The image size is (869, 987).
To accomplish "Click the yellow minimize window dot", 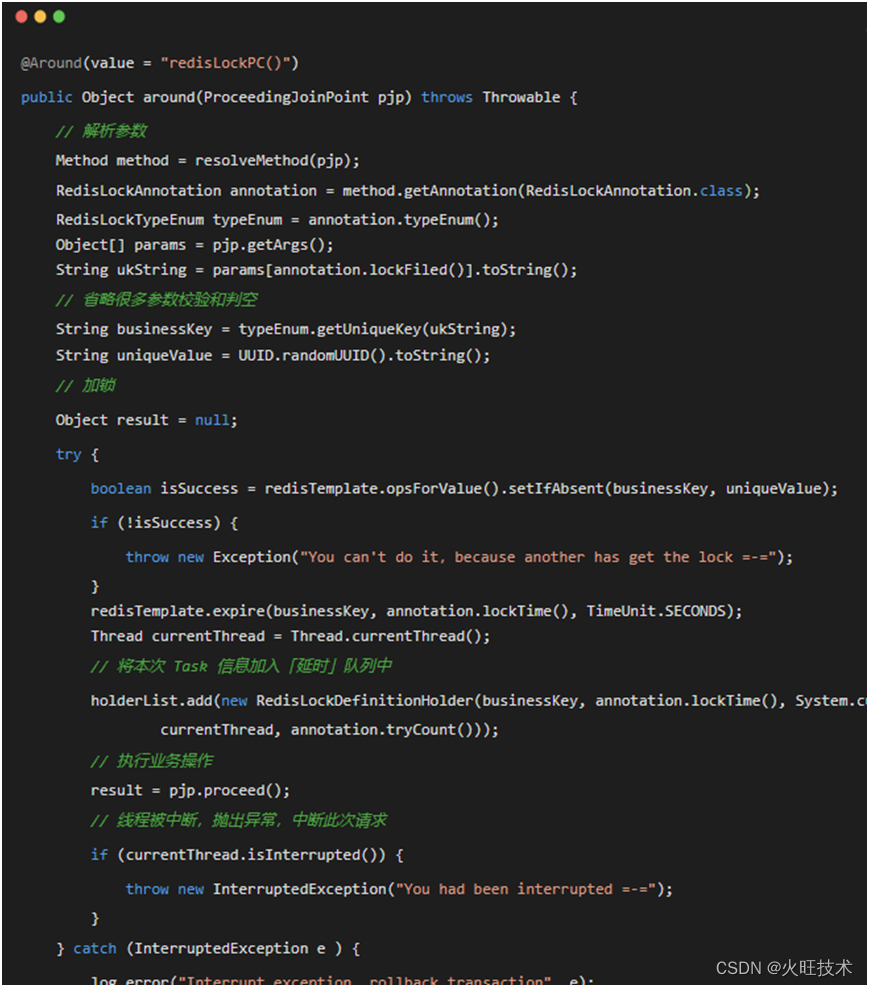I will (x=40, y=17).
